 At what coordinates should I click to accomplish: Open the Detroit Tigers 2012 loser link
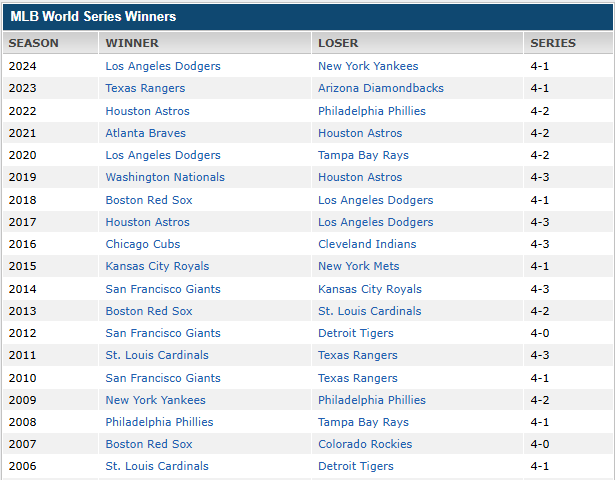coord(356,333)
